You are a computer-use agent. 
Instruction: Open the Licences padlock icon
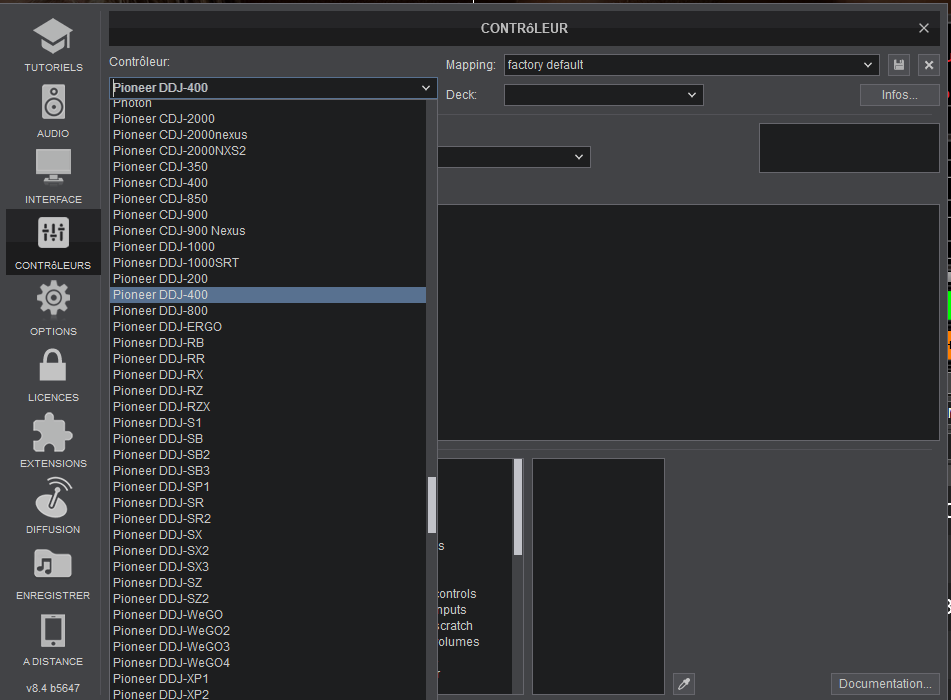53,373
